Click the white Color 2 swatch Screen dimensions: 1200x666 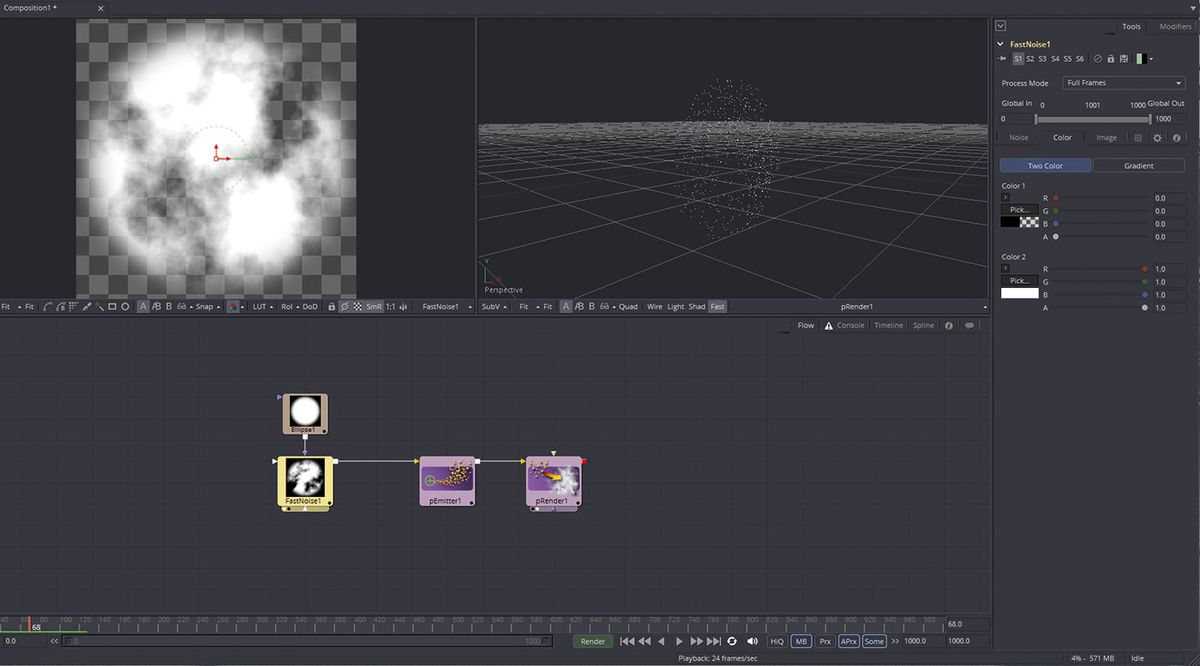point(1018,293)
